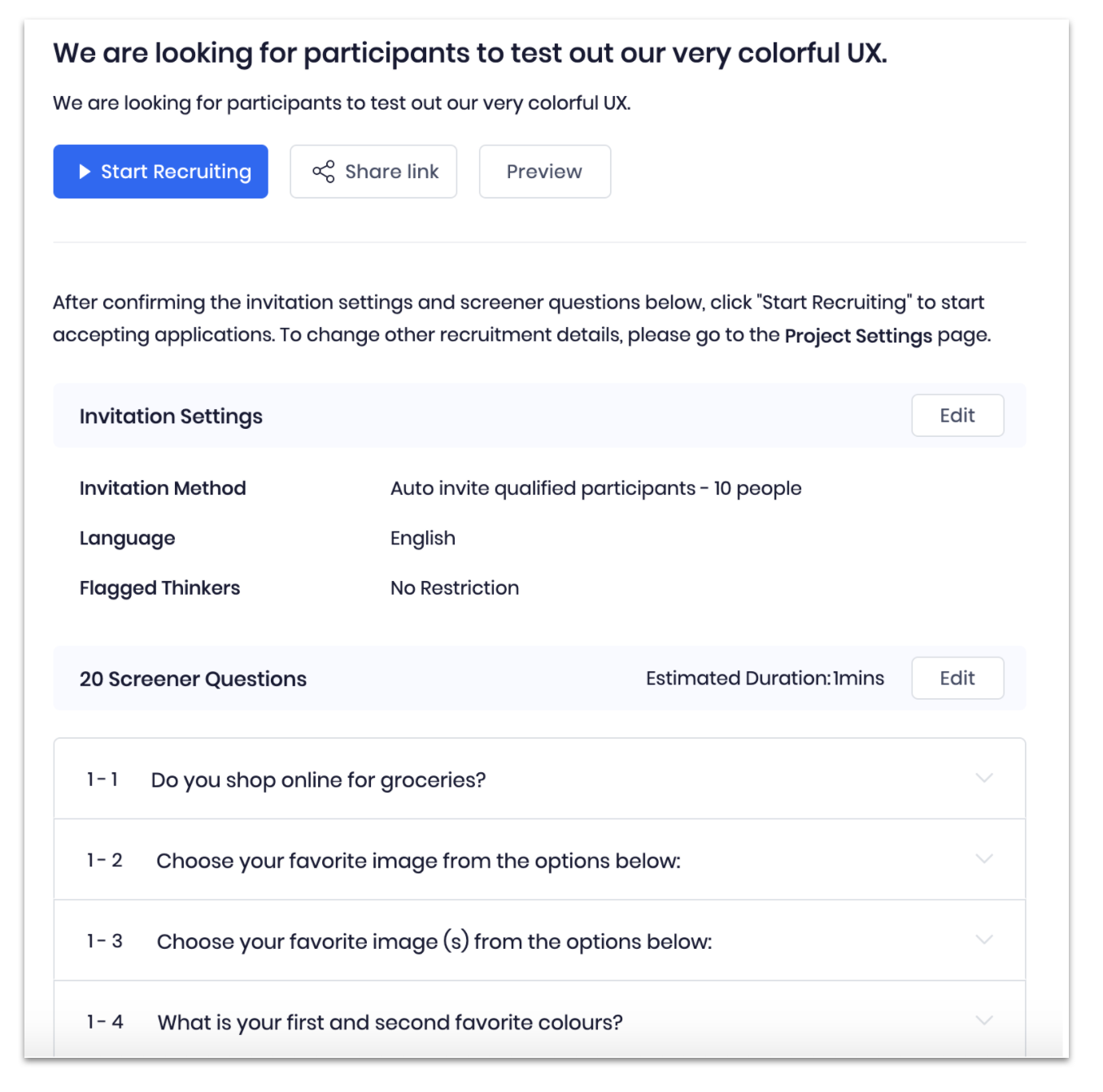Screen dimensions: 1103x1092
Task: Click the 'What is your first and second favorite colours?' text
Action: pyautogui.click(x=390, y=1022)
